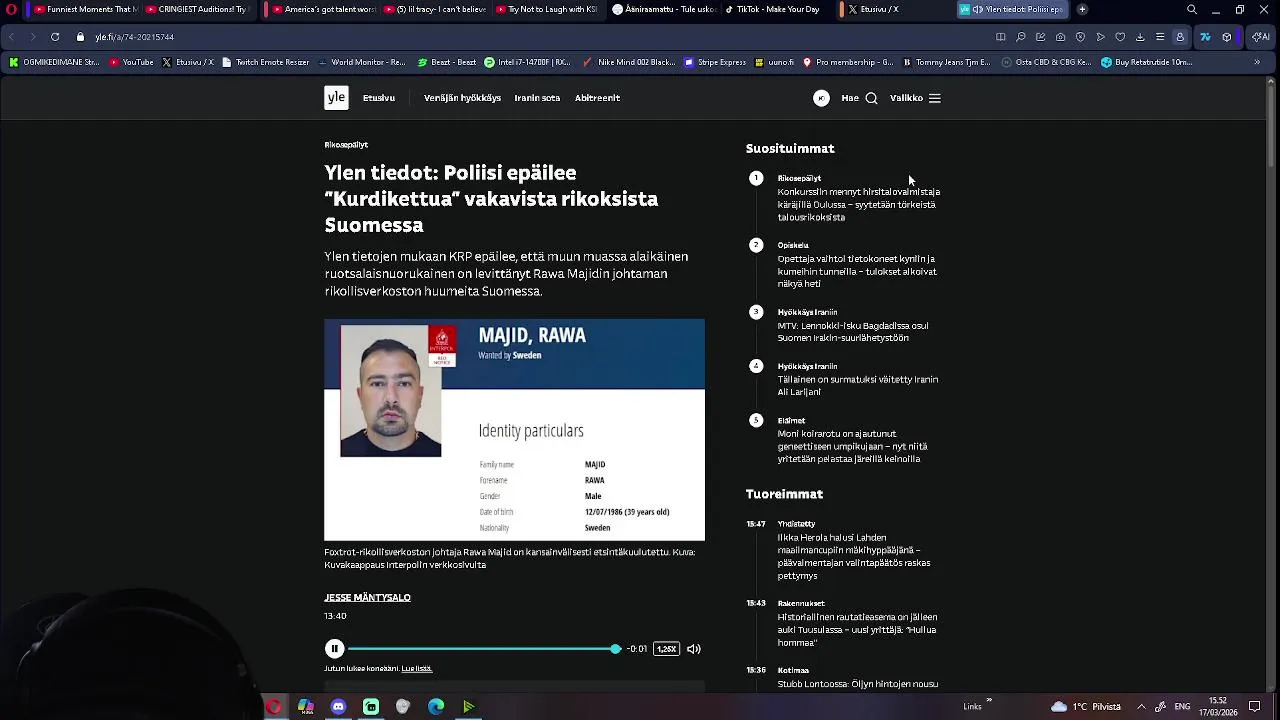This screenshot has height=720, width=1280.
Task: Open Microsoft Edge from the taskbar
Action: (x=436, y=707)
